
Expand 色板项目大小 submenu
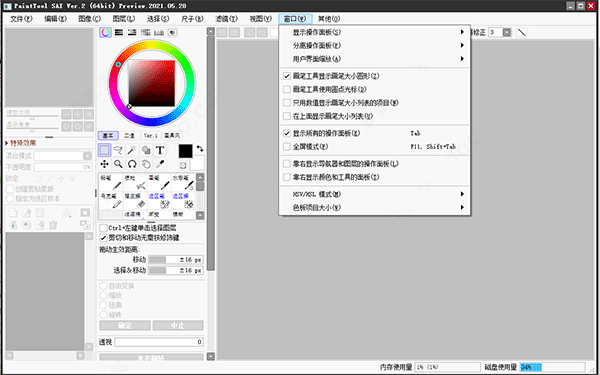pyautogui.click(x=375, y=208)
